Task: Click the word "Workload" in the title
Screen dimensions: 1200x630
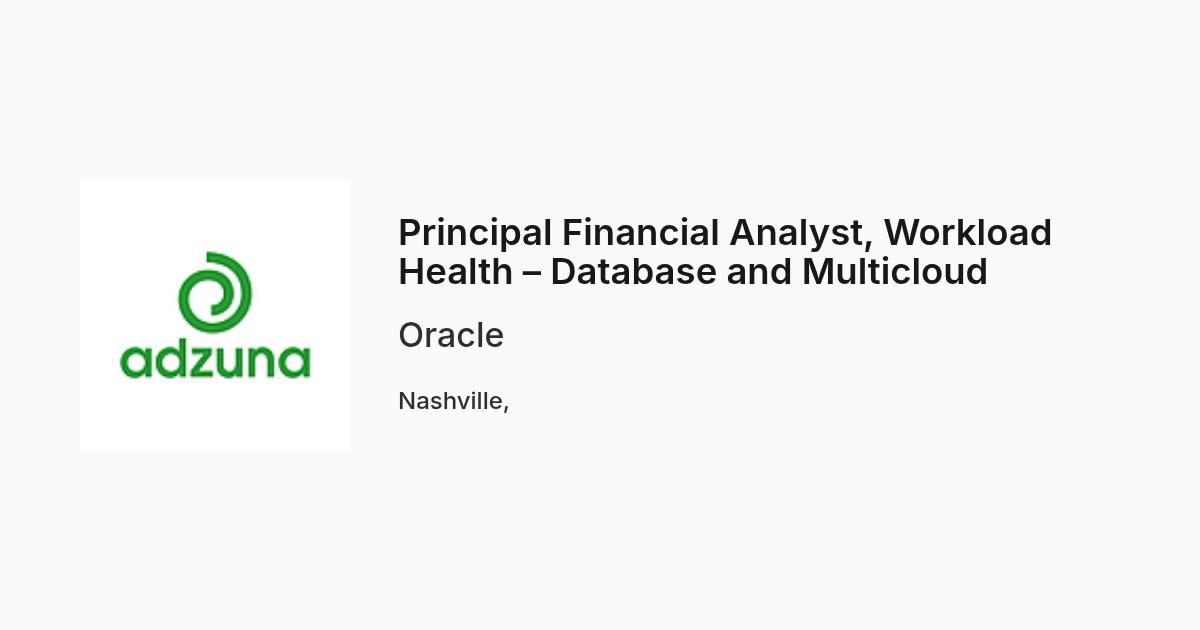Action: click(x=968, y=233)
